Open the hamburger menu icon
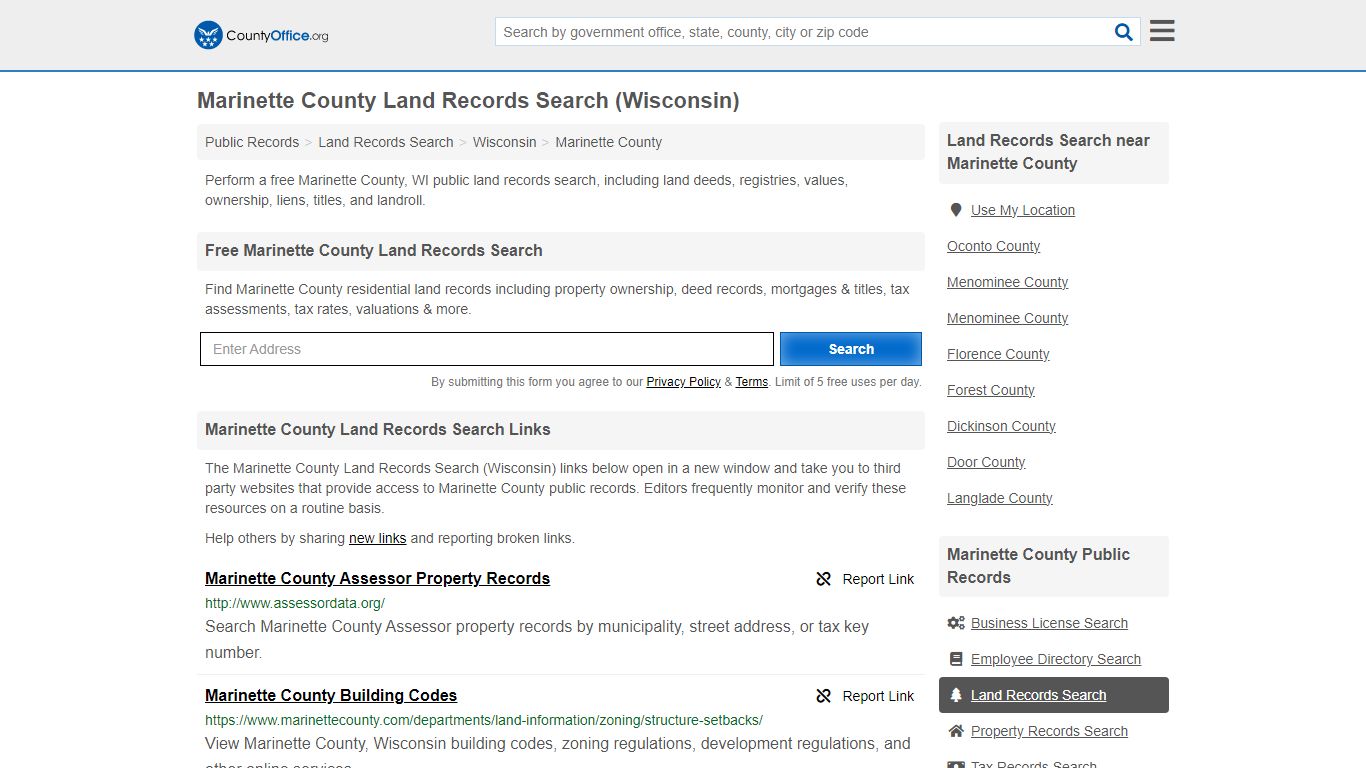Image resolution: width=1366 pixels, height=768 pixels. coord(1162,31)
